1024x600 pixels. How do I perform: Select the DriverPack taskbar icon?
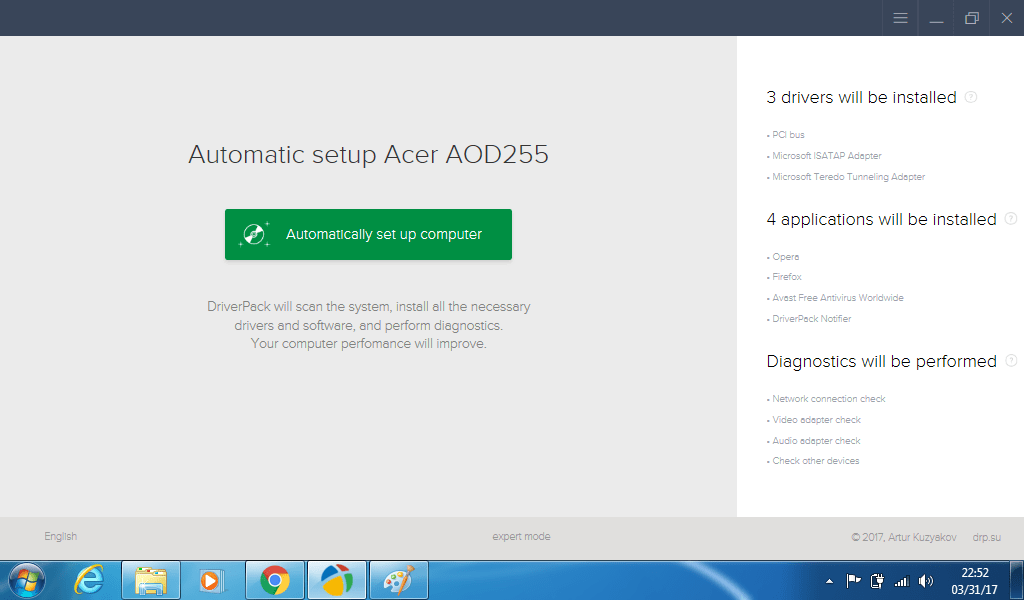337,580
